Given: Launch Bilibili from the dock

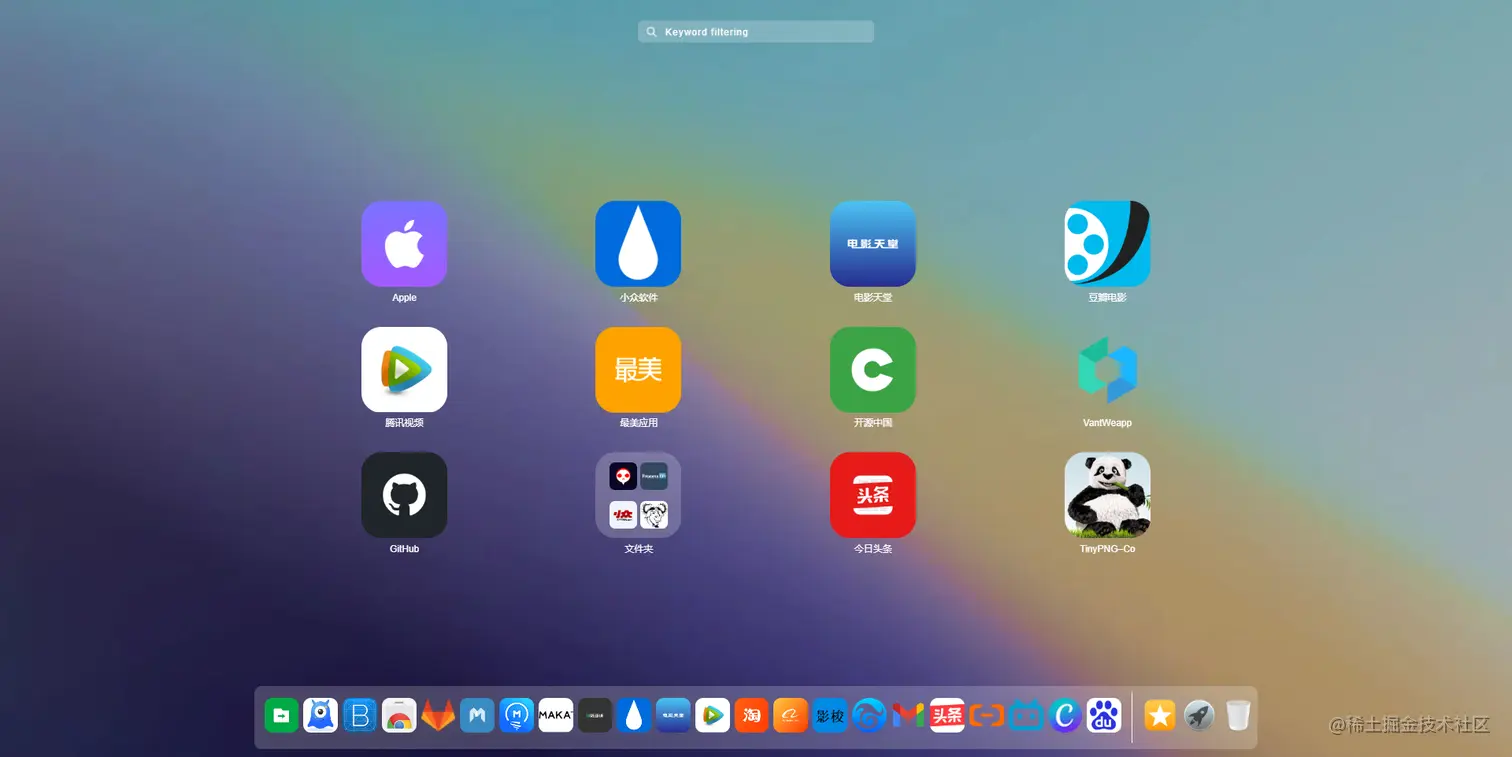Looking at the screenshot, I should [1025, 715].
